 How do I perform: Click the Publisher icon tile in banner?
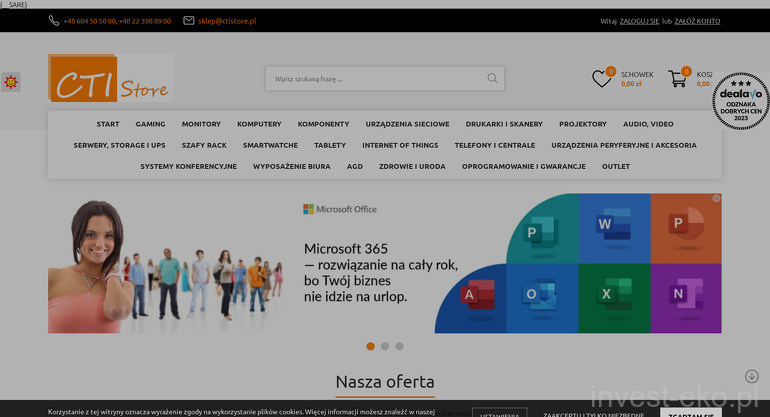pyautogui.click(x=543, y=229)
